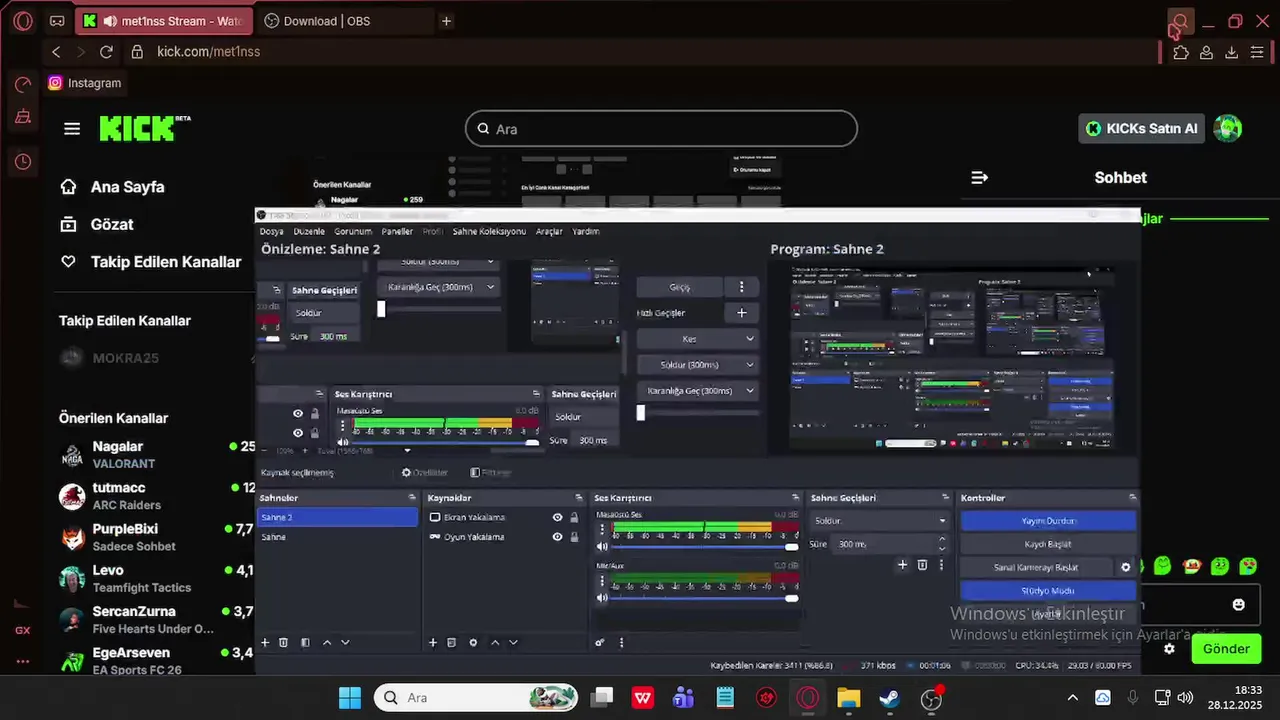Open the Kes quick transition dropdown
This screenshot has height=720, width=1280.
tap(697, 339)
